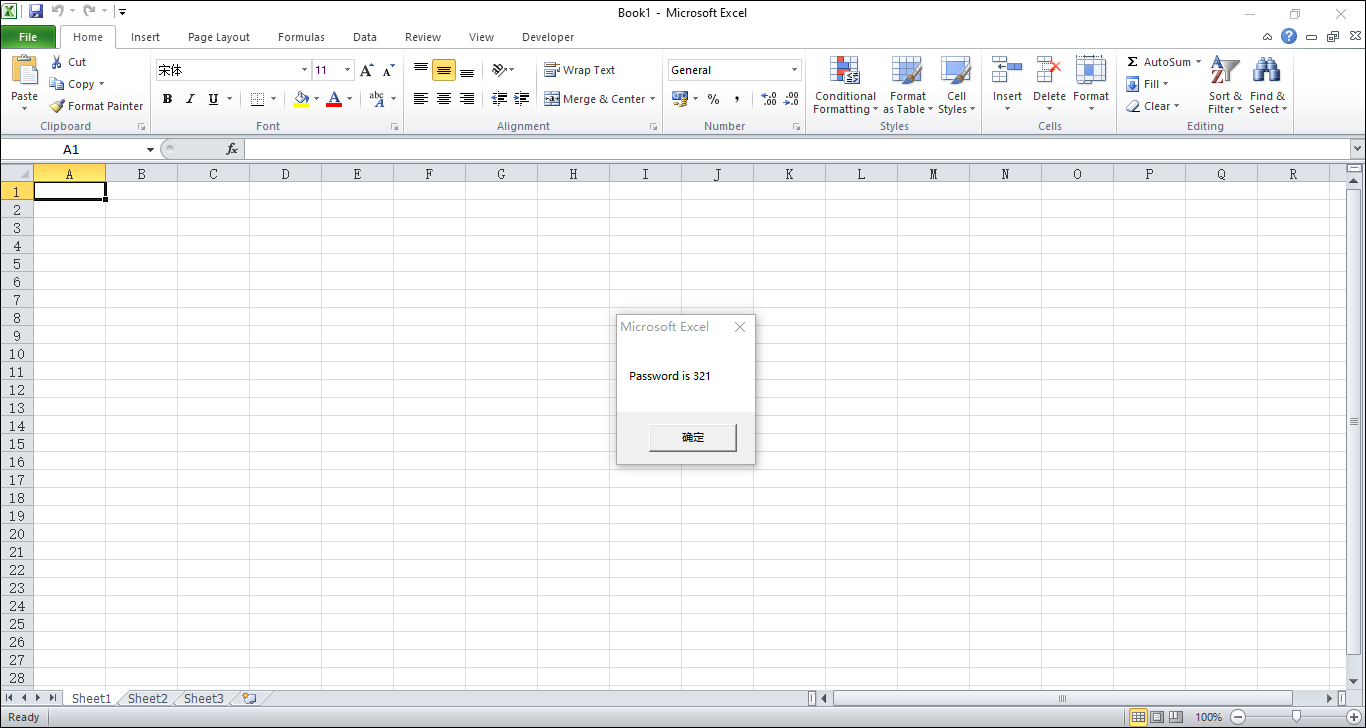Decrease Decimal icon
This screenshot has width=1366, height=728.
coord(791,99)
